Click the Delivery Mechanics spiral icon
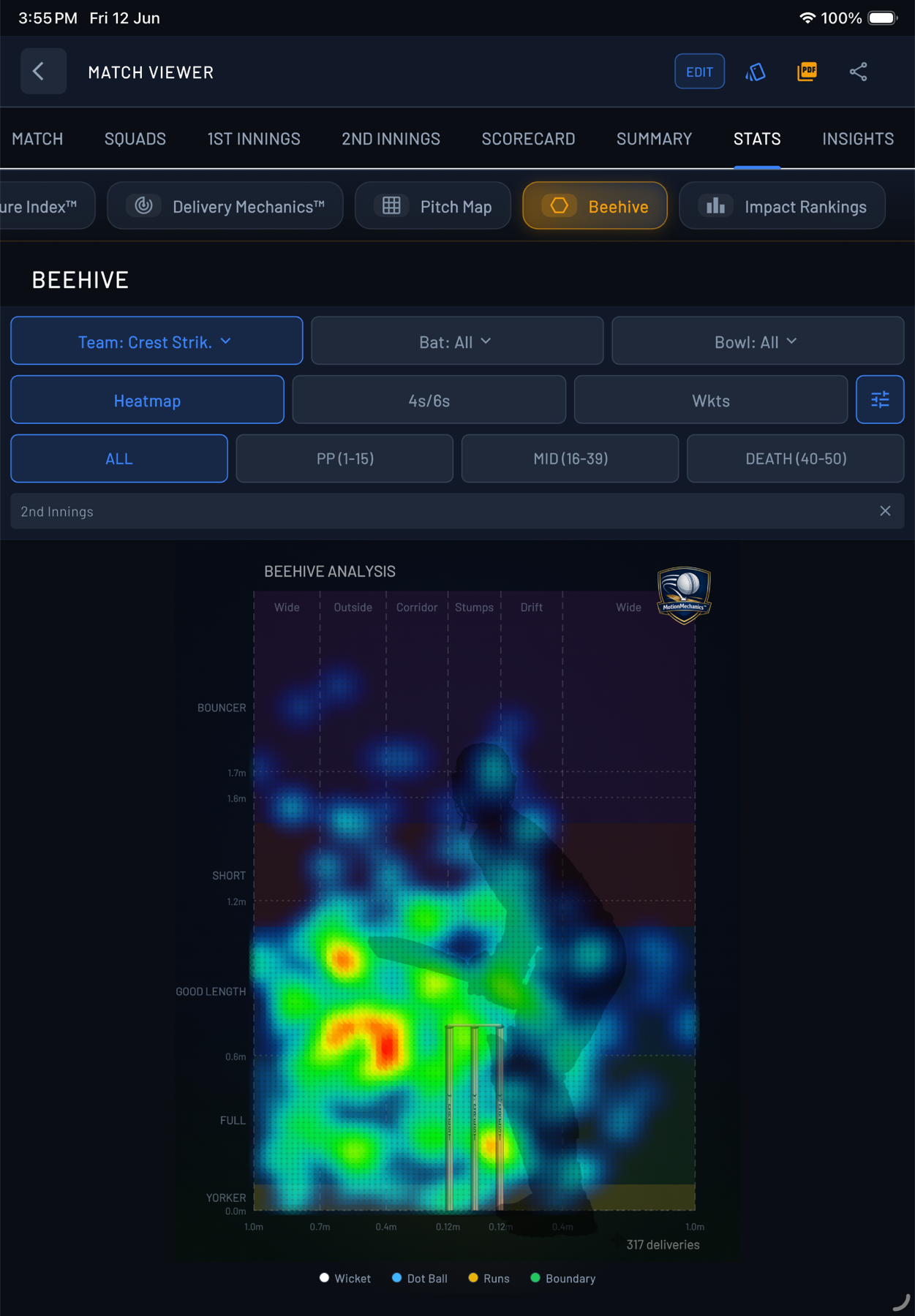Image resolution: width=915 pixels, height=1316 pixels. point(144,206)
